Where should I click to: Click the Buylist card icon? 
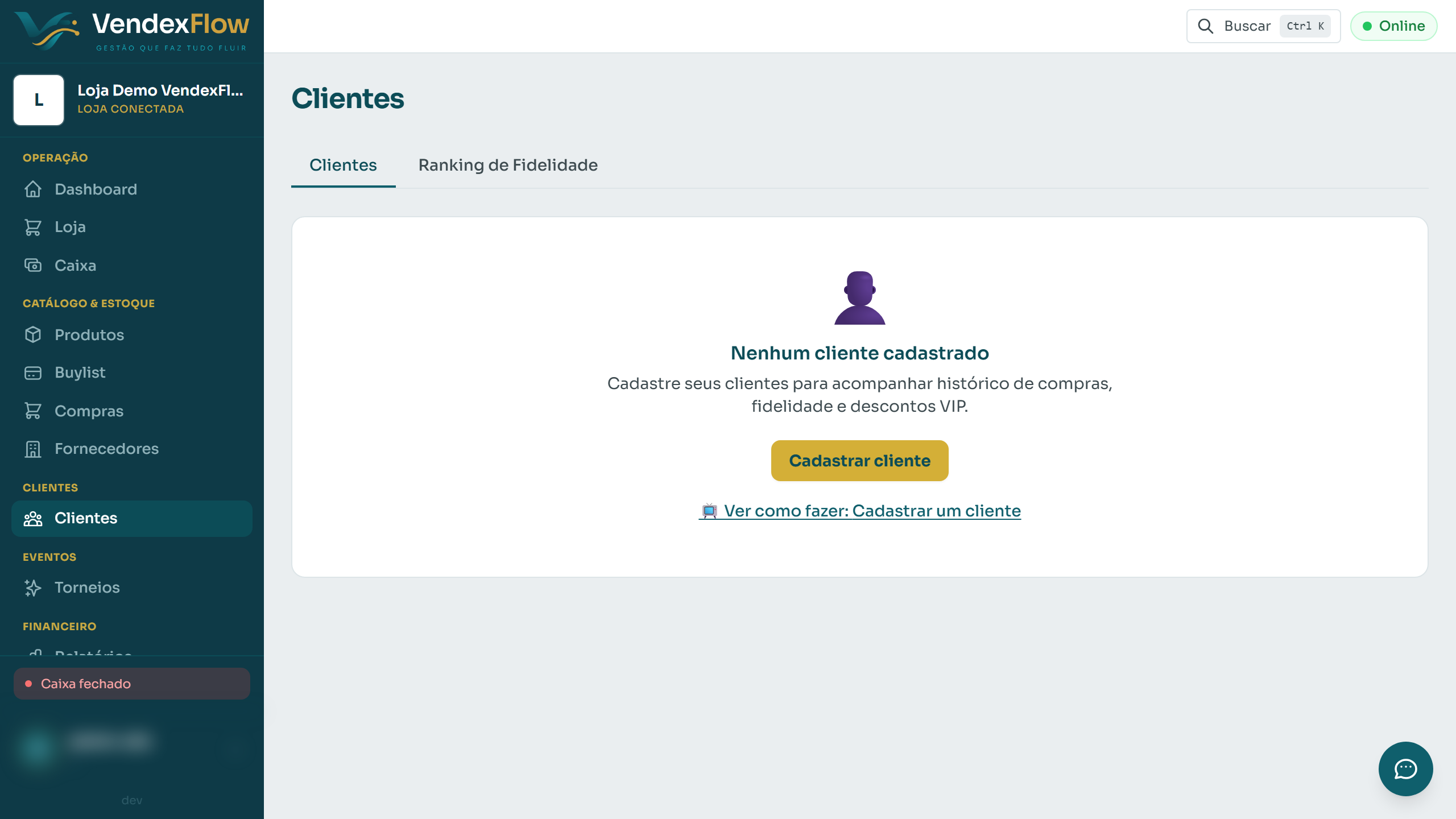coord(33,373)
